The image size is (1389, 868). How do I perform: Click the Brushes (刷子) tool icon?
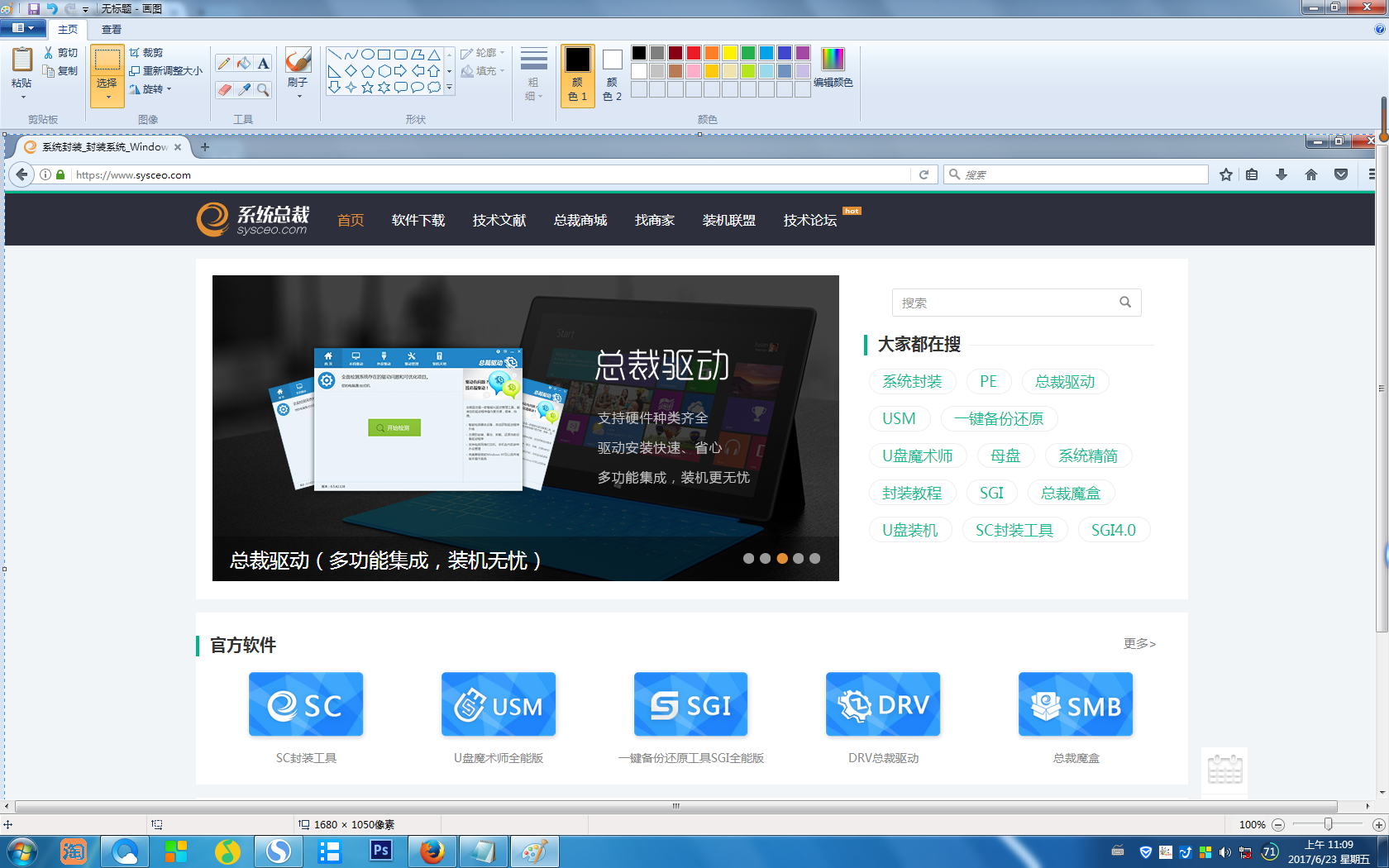click(x=298, y=60)
